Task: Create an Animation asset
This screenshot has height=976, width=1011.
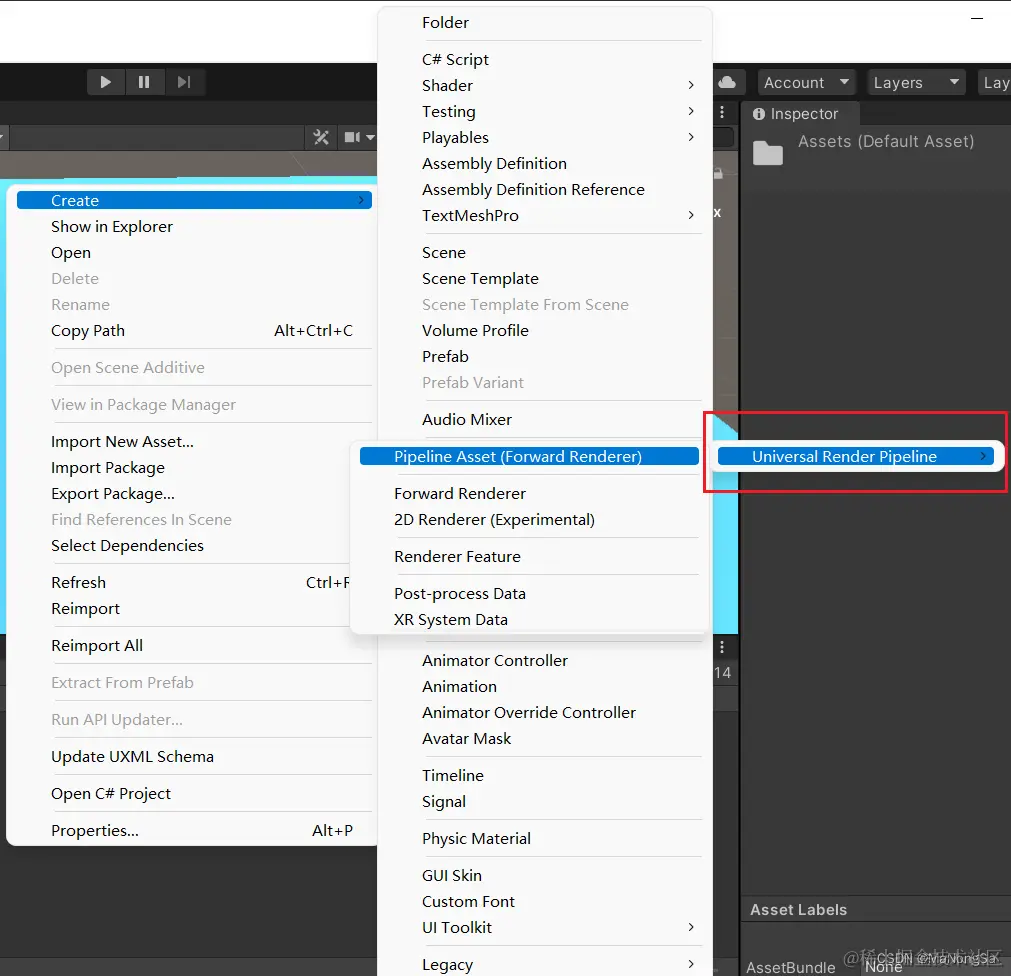Action: 545,687
